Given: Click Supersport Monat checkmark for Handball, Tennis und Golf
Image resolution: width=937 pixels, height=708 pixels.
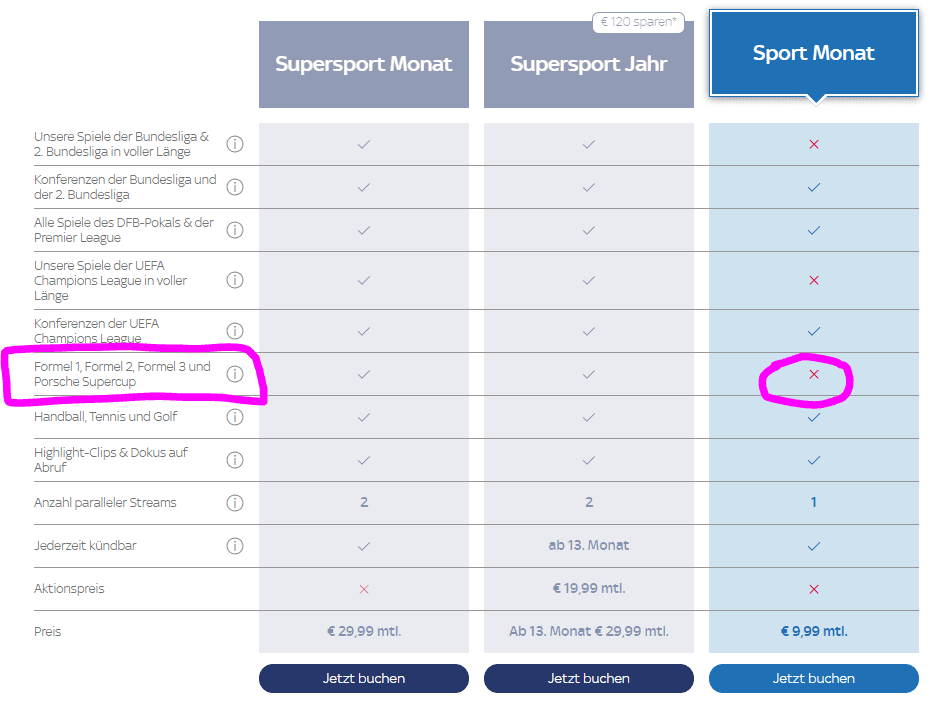Looking at the screenshot, I should click(x=364, y=417).
